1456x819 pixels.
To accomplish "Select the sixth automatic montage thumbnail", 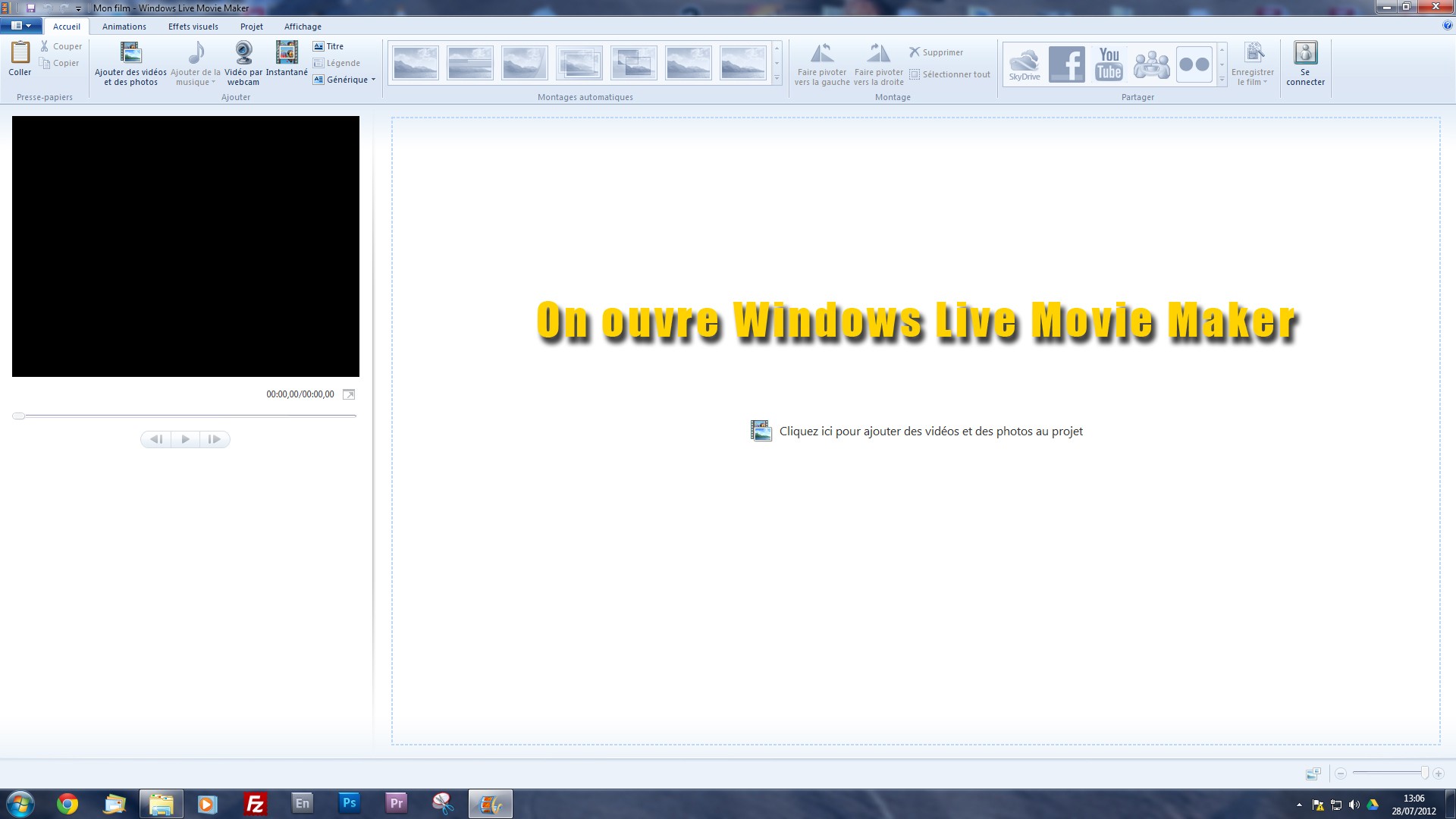I will tap(688, 63).
